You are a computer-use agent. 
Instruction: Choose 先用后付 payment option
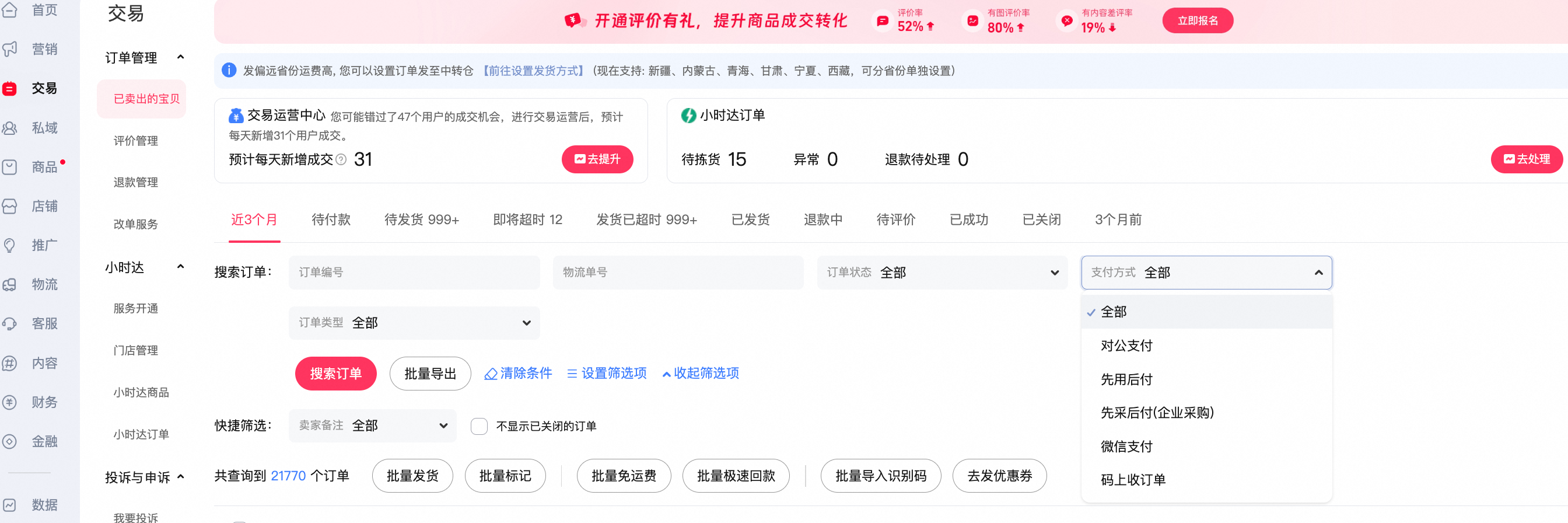(x=1206, y=379)
